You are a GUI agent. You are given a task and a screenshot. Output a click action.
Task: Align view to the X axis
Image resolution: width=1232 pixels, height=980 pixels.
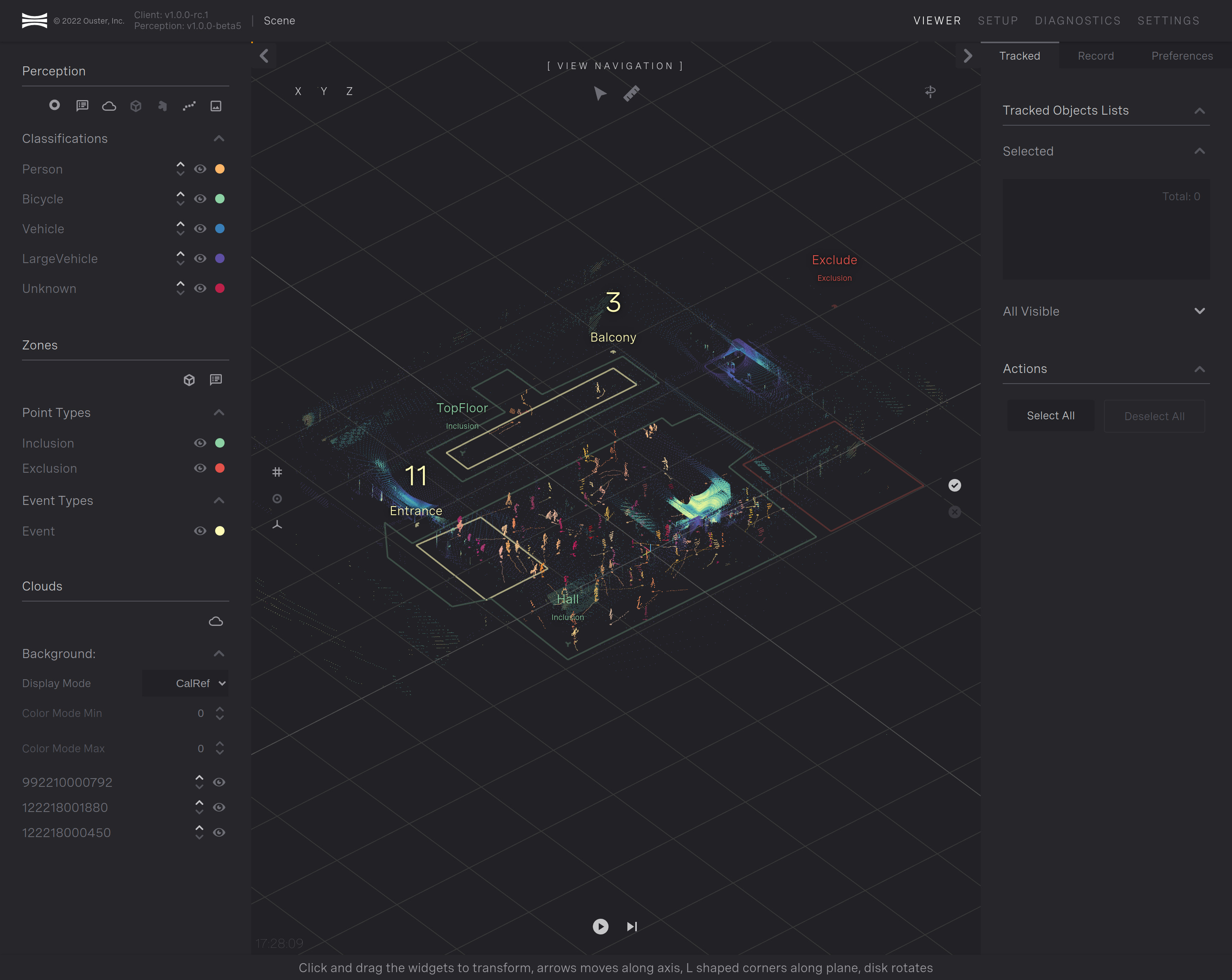298,91
